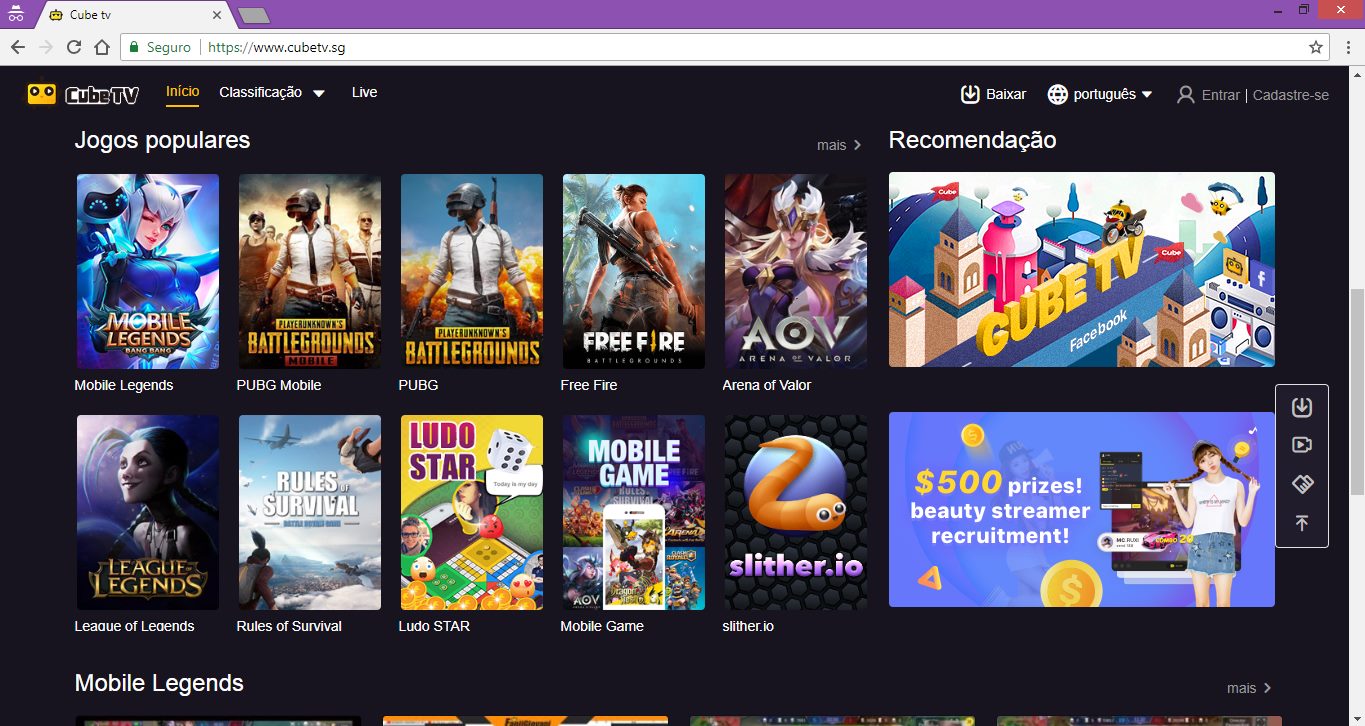Click the floating video camera icon
Screen dimensions: 1365x726
[1302, 446]
